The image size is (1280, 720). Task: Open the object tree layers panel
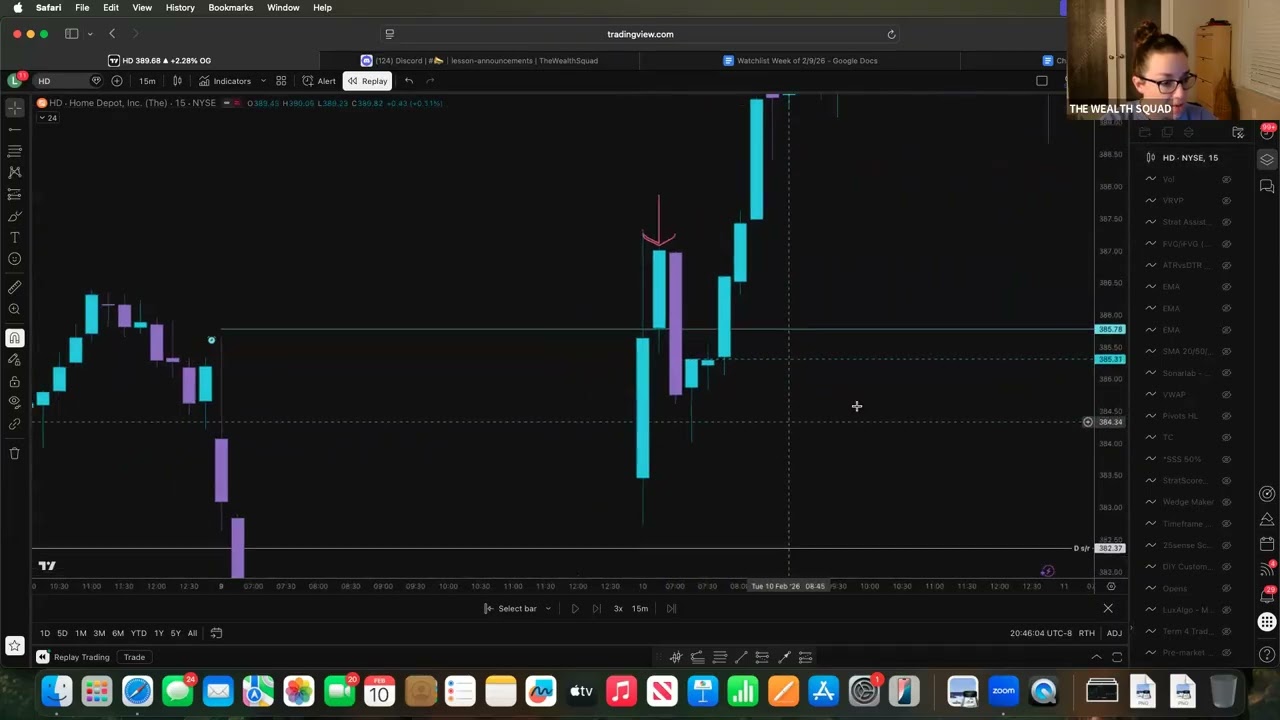(x=1267, y=160)
